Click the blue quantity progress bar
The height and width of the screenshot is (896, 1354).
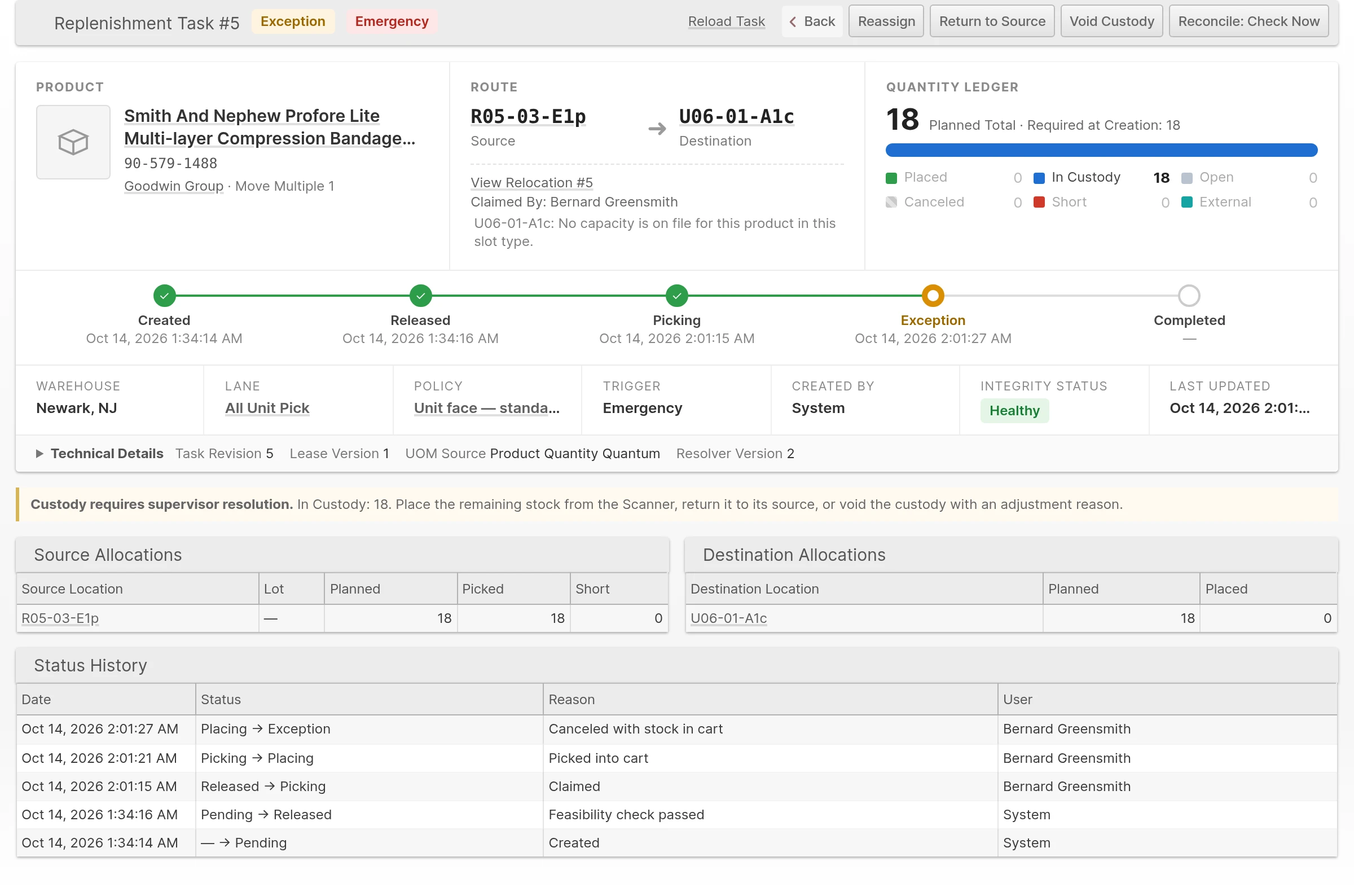pos(1101,150)
